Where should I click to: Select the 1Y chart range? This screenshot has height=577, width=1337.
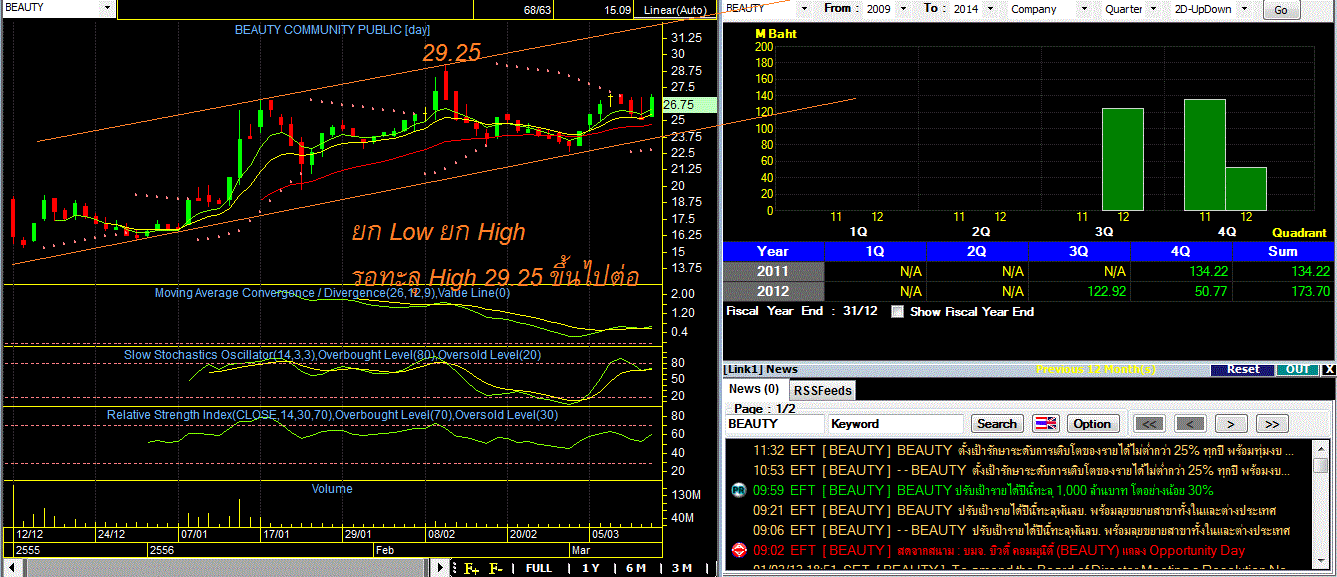[590, 568]
